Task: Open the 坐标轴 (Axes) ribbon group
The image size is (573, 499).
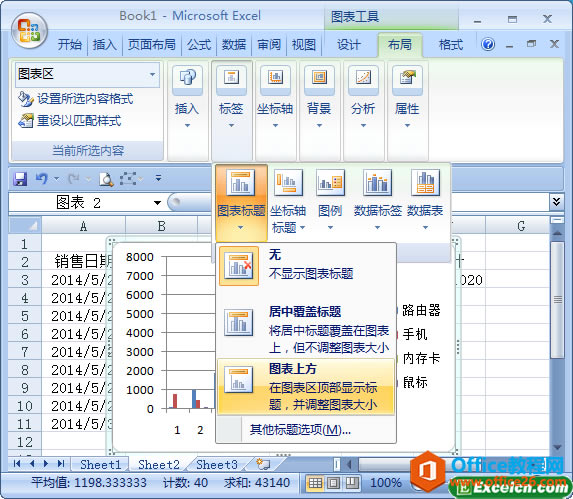Action: point(275,97)
